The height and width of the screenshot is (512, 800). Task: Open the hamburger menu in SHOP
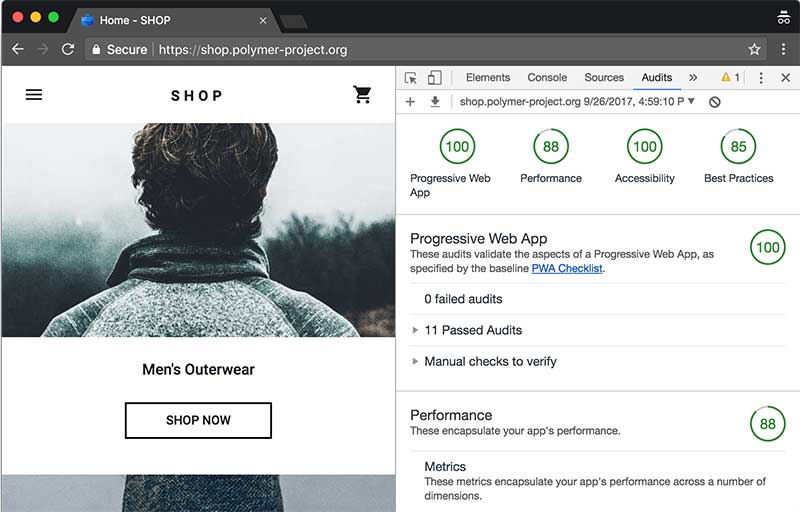coord(34,95)
